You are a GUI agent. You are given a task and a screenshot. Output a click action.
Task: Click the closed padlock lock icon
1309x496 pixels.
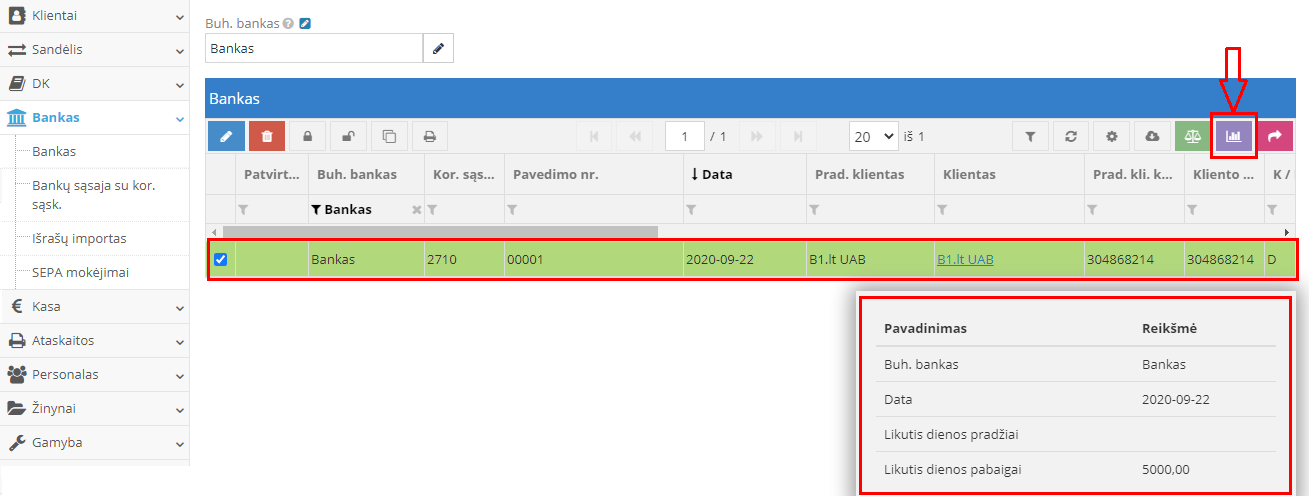coord(307,136)
